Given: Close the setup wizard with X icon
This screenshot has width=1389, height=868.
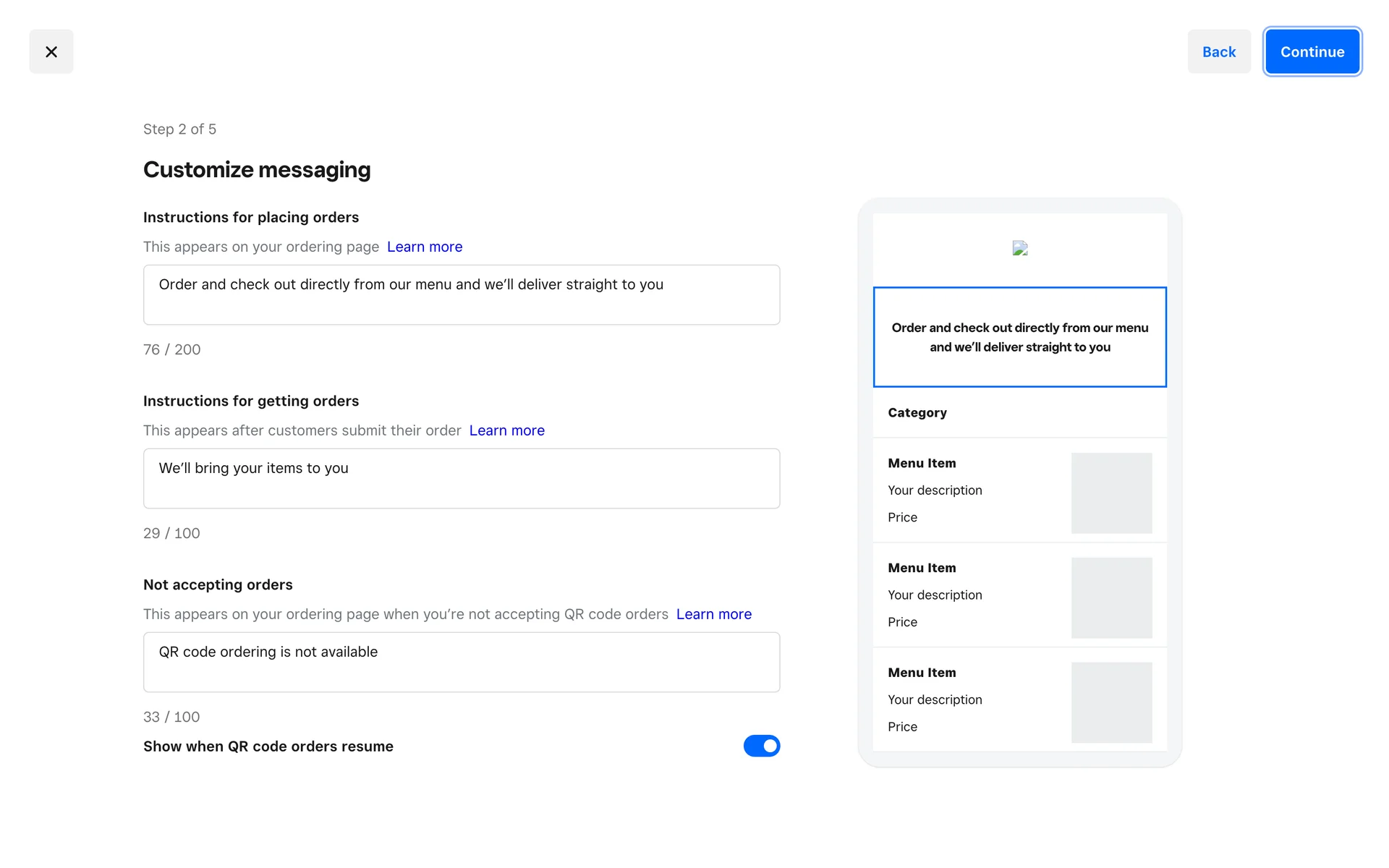Looking at the screenshot, I should [x=51, y=51].
